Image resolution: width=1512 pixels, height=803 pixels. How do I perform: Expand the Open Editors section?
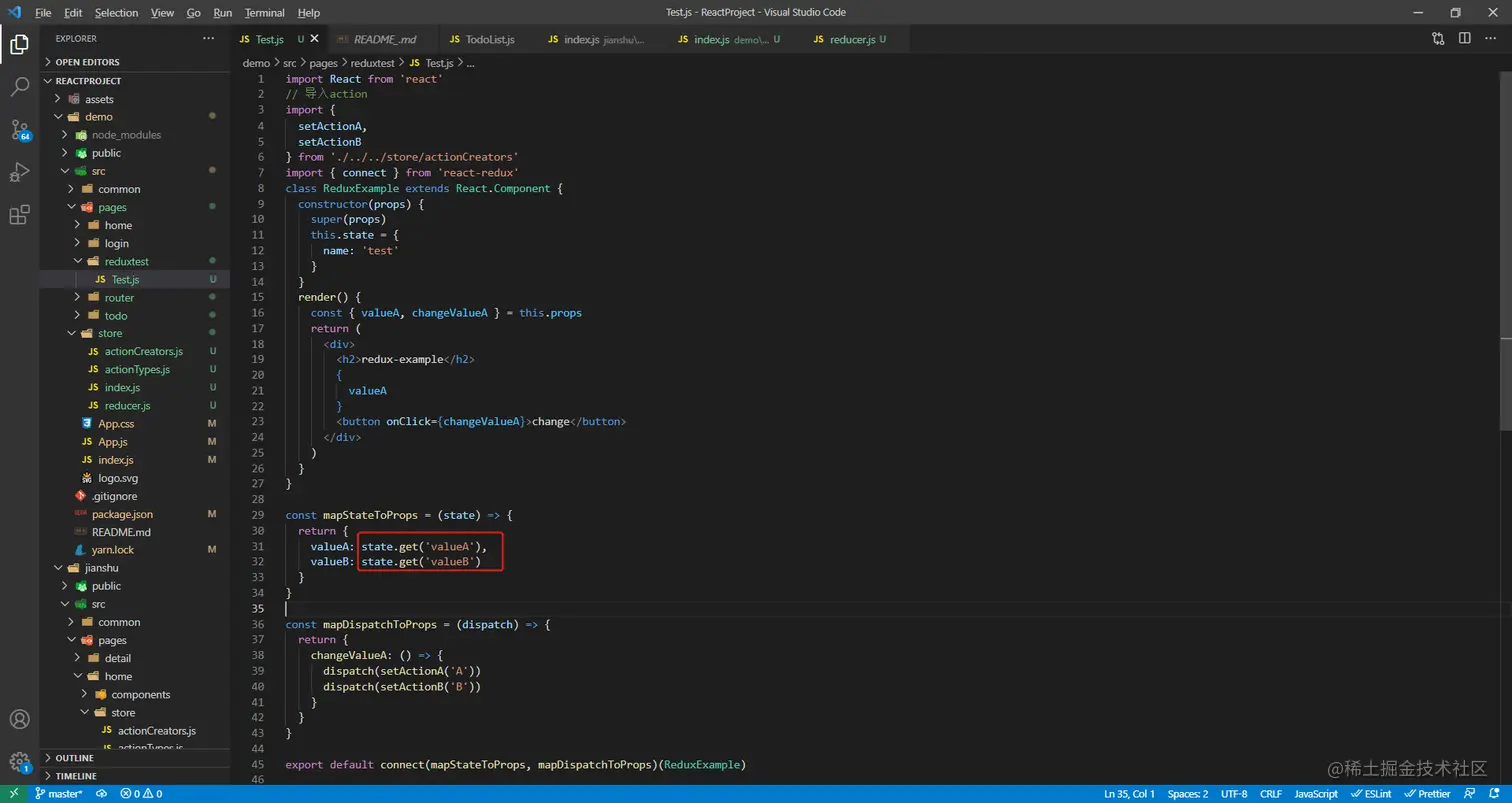(x=134, y=62)
